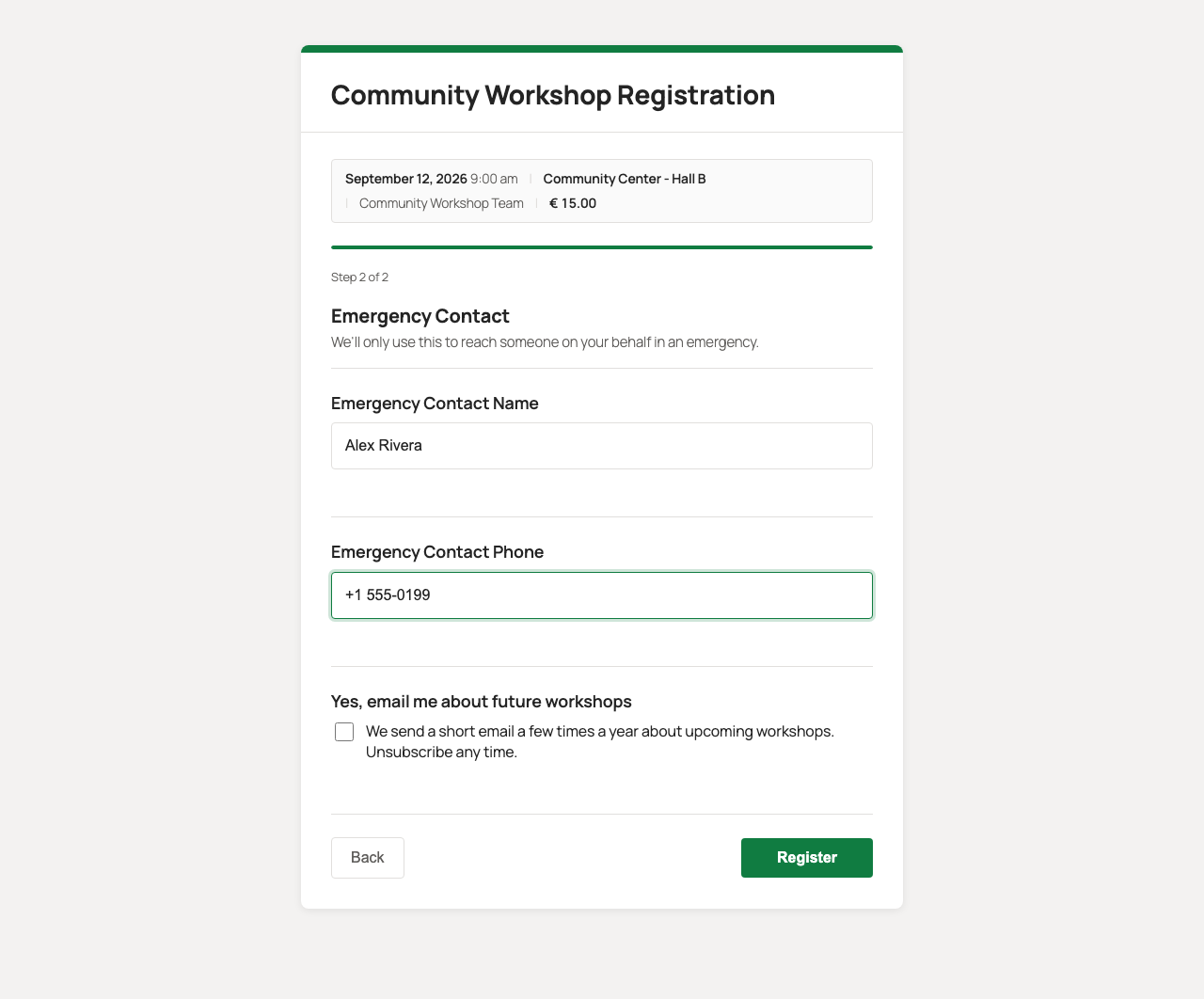The width and height of the screenshot is (1204, 999).
Task: Click the Community Workshop Registration title
Action: pyautogui.click(x=553, y=95)
